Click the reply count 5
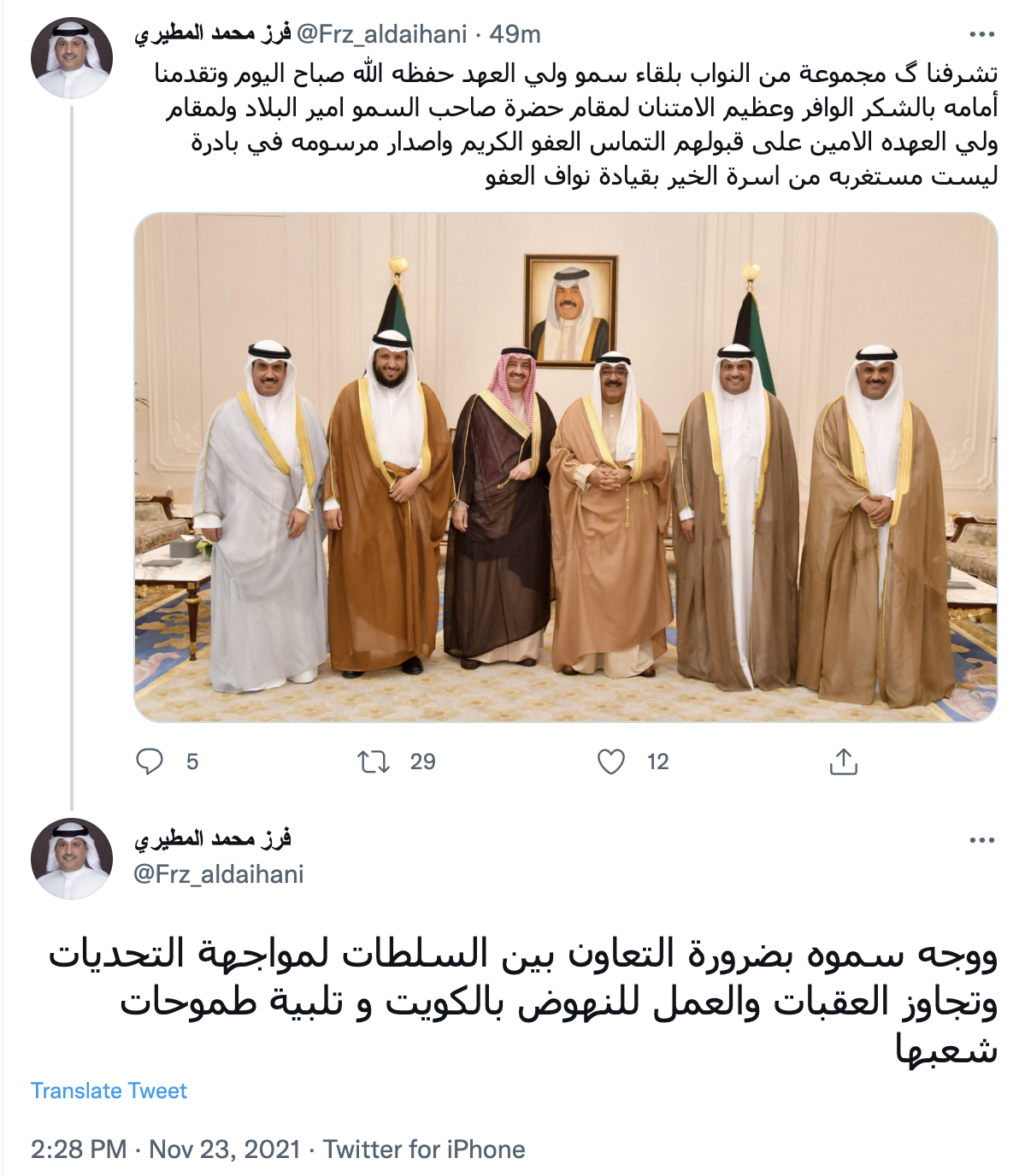Image resolution: width=1019 pixels, height=1176 pixels. pos(192,761)
